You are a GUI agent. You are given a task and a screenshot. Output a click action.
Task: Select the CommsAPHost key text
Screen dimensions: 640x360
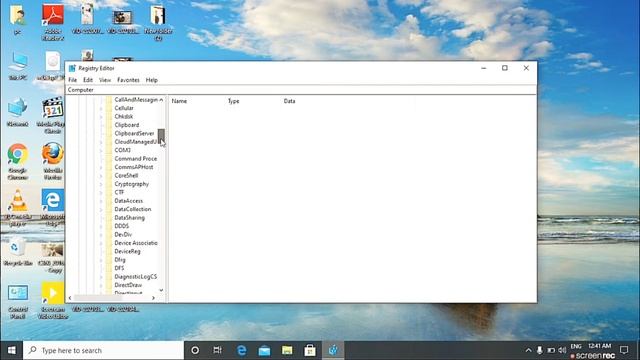134,167
